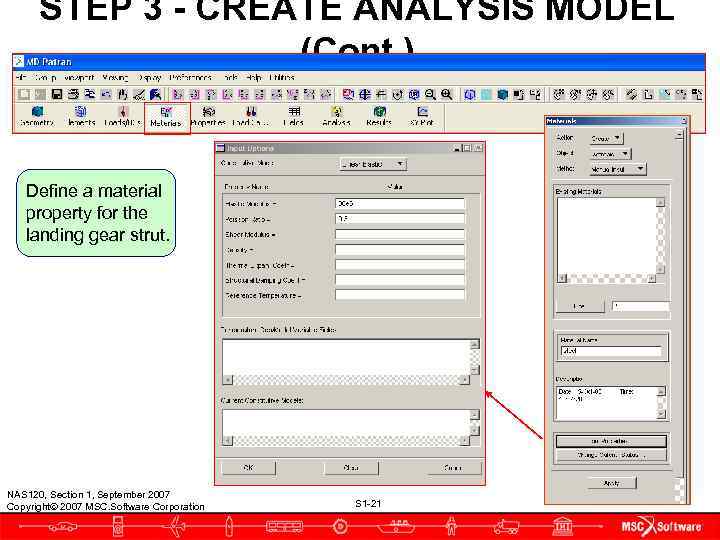Open the Properties application

coord(208,116)
